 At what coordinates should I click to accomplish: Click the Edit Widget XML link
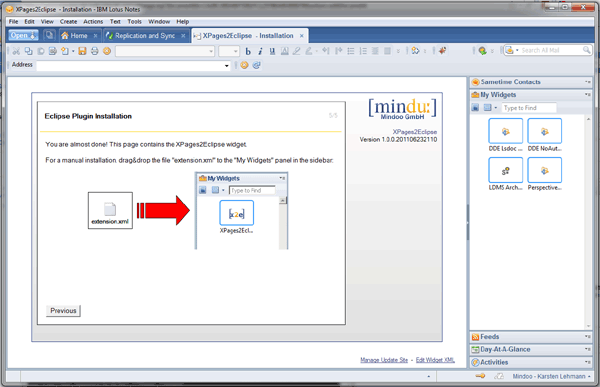pos(435,360)
